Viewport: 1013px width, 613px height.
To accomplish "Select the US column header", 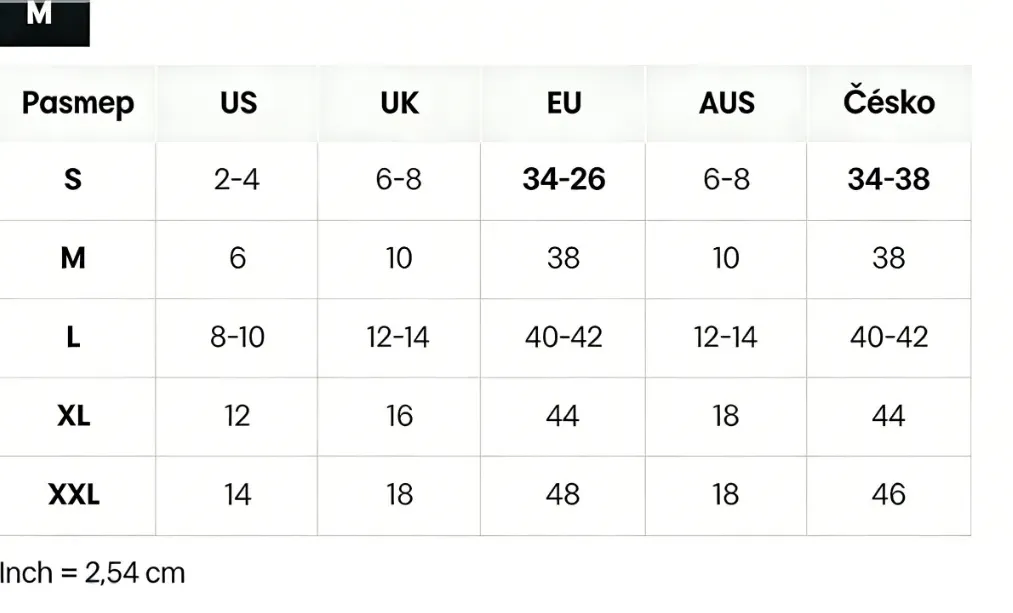I will 238,103.
